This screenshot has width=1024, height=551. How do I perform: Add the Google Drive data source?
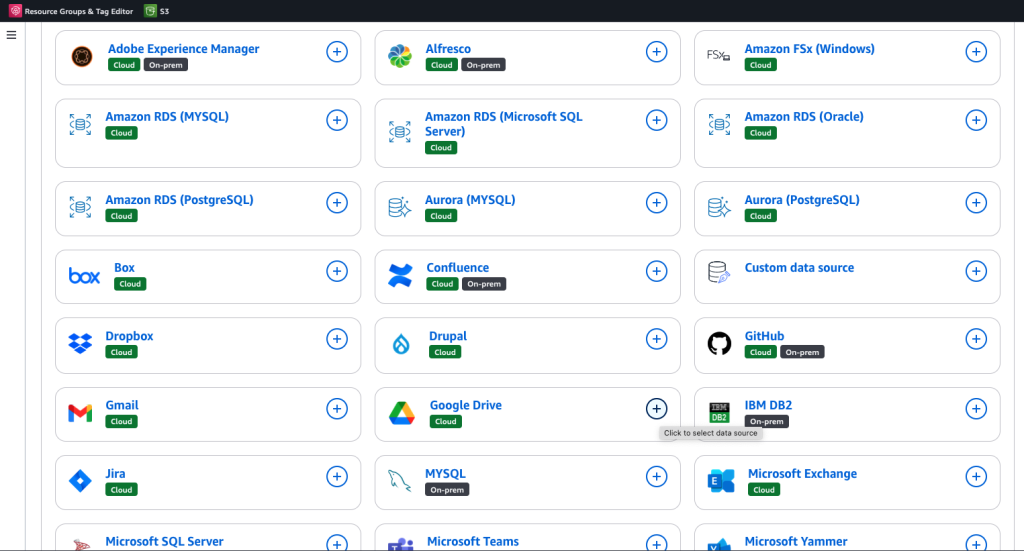pyautogui.click(x=656, y=409)
